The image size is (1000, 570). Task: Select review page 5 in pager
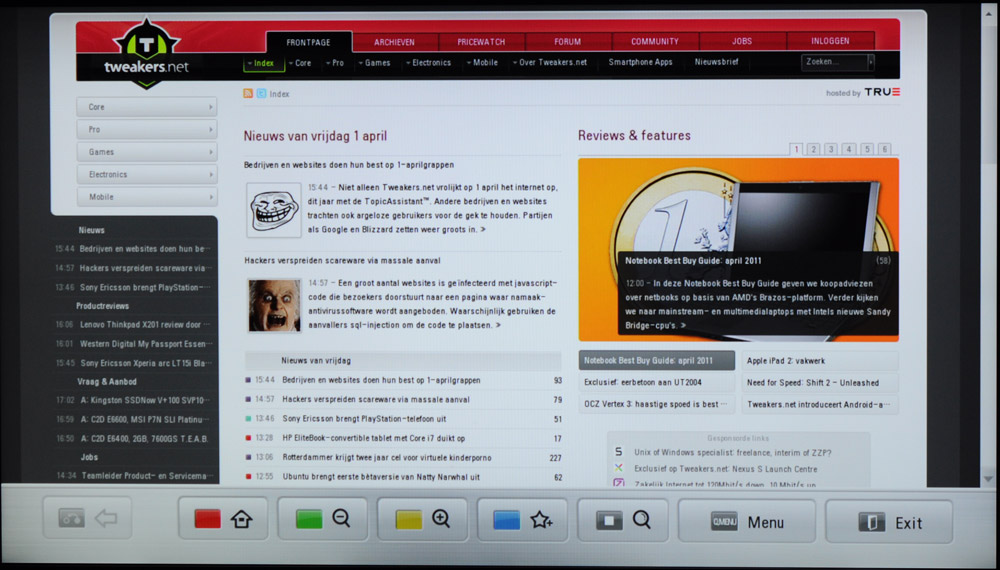867,149
